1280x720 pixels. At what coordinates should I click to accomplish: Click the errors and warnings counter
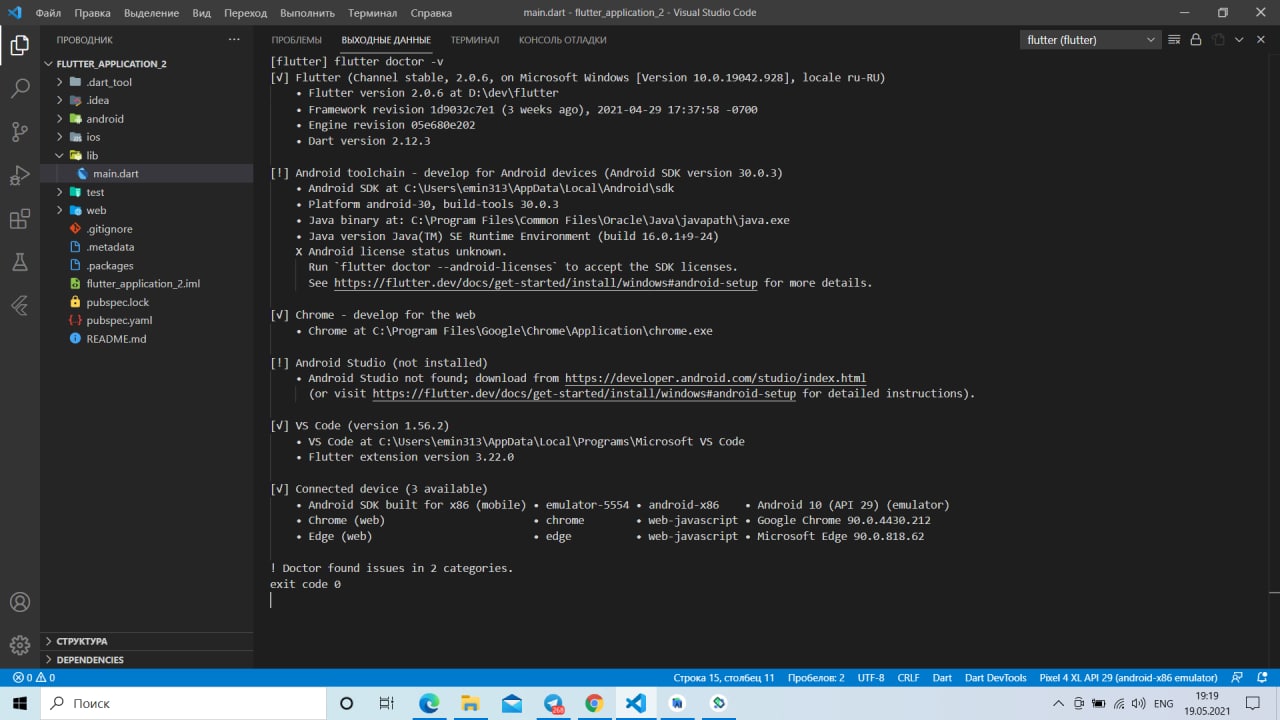coord(34,677)
